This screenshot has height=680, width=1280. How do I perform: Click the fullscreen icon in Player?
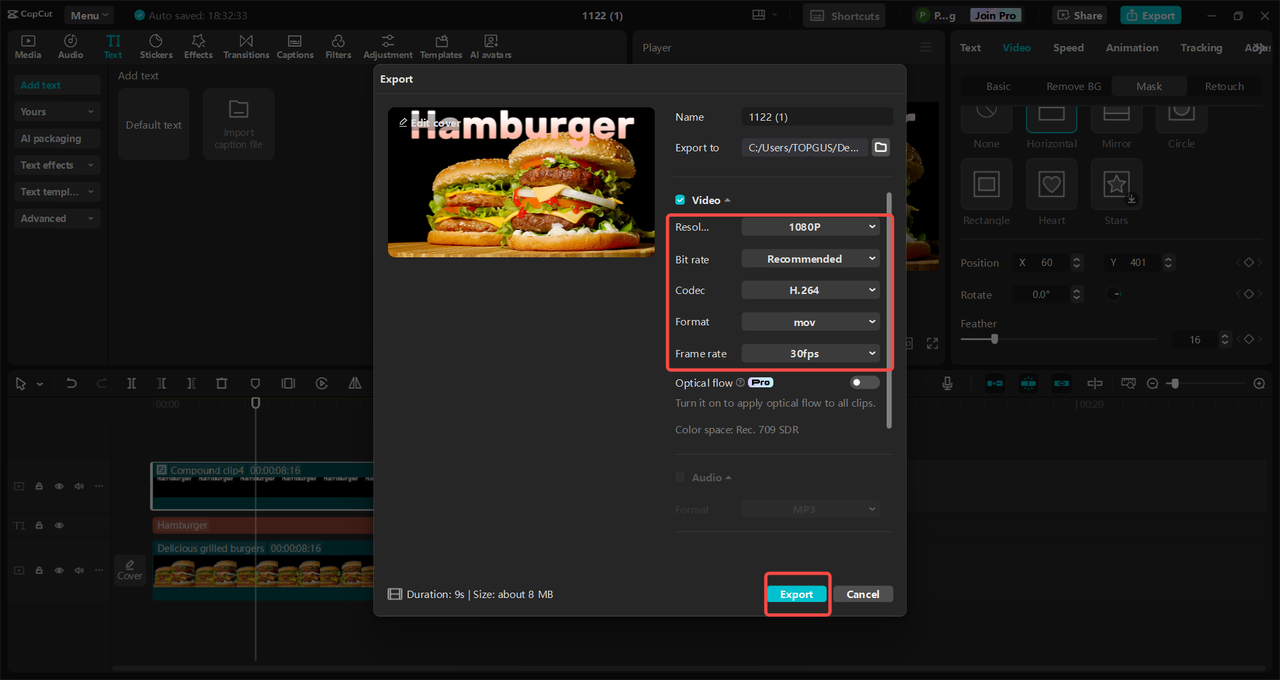[932, 343]
